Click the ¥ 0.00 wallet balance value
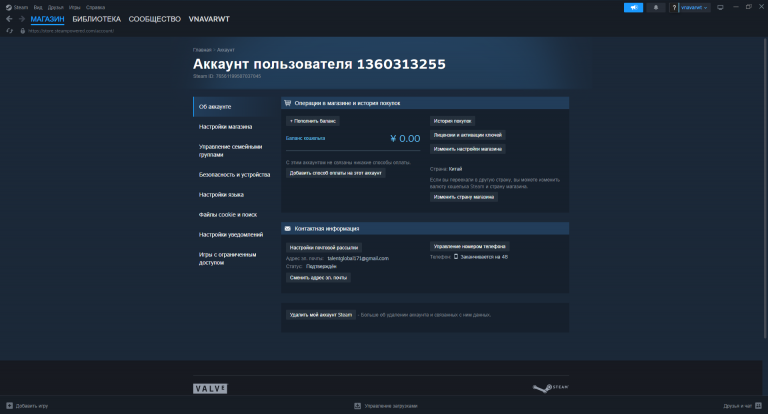The height and width of the screenshot is (414, 768). (405, 139)
